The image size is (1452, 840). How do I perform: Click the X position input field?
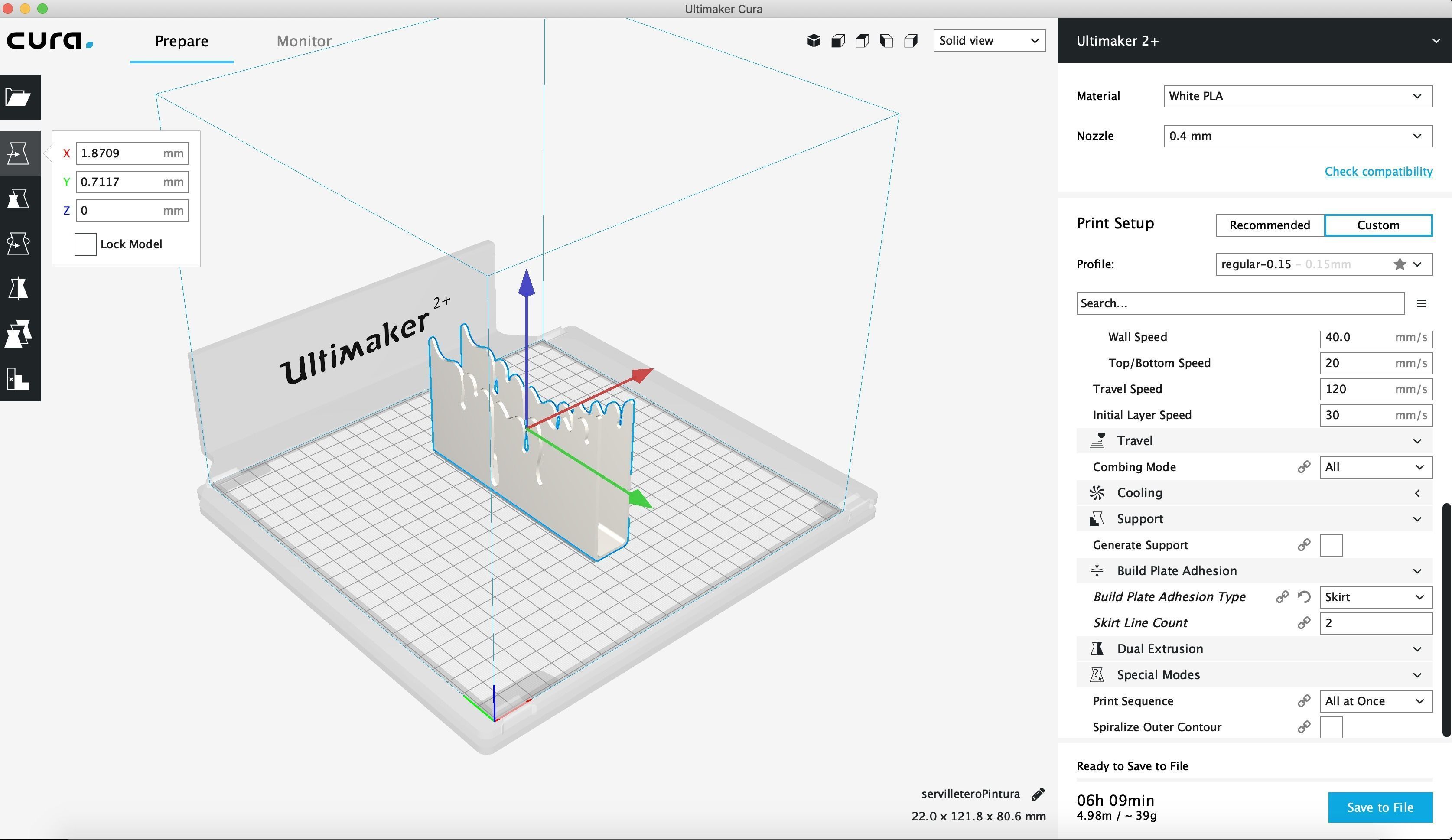pyautogui.click(x=132, y=153)
